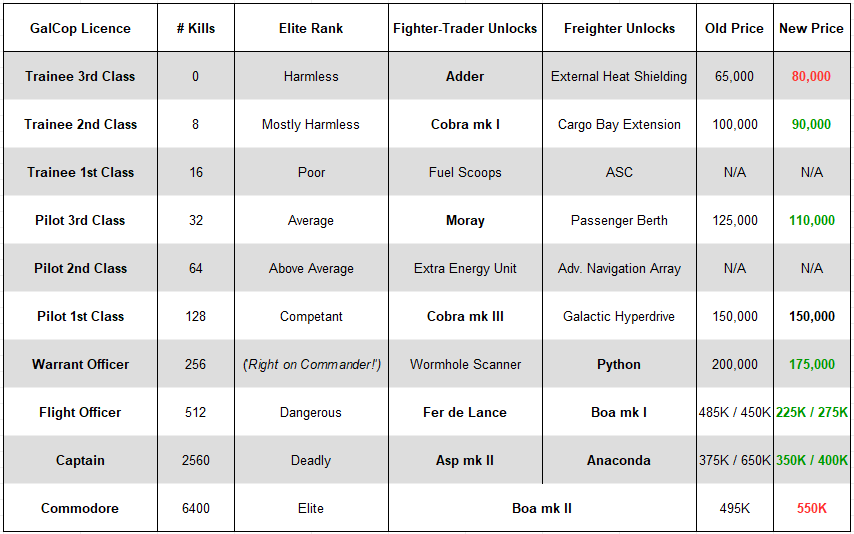Select the Passenger Berth cell
The width and height of the screenshot is (854, 534).
pyautogui.click(x=619, y=220)
